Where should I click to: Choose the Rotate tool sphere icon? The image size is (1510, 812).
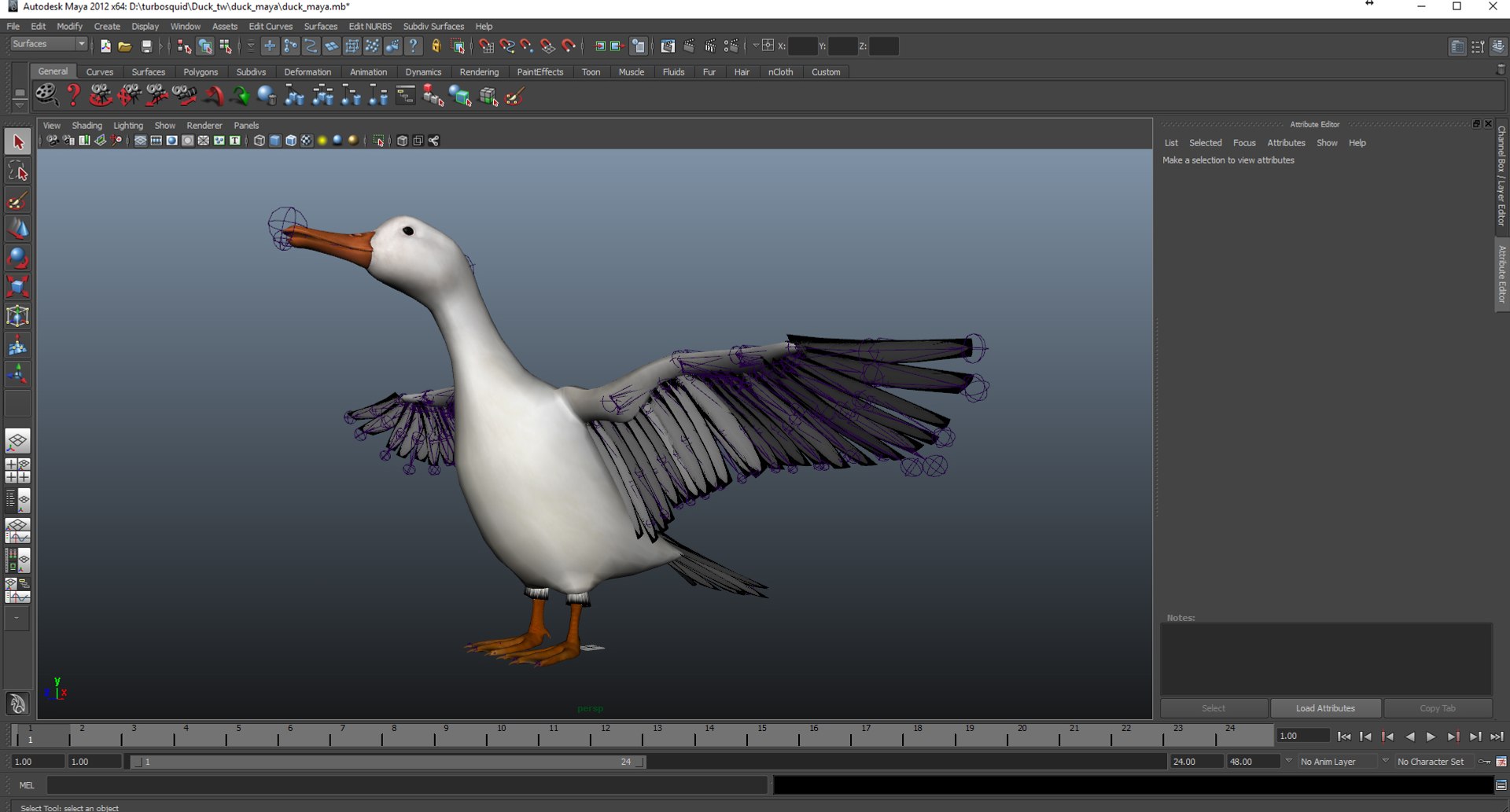tap(18, 258)
